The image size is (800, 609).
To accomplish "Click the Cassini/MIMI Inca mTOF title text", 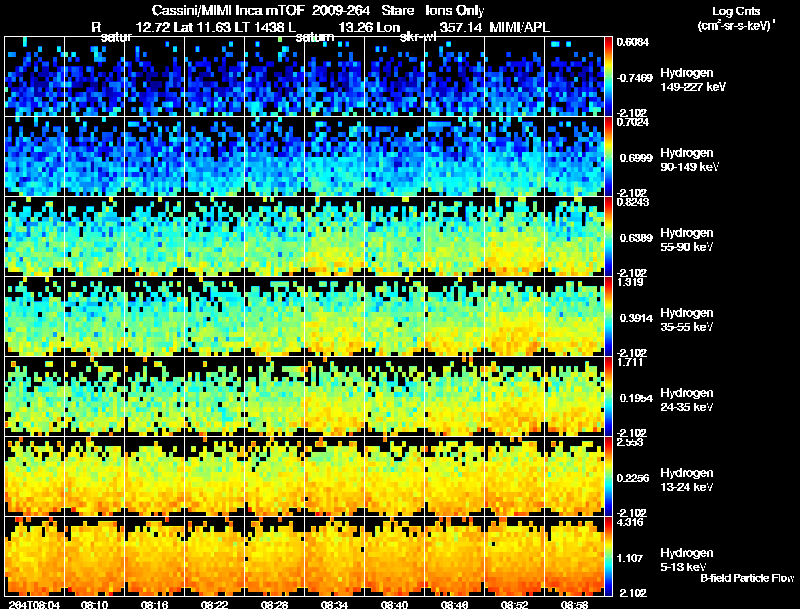I will pos(229,10).
